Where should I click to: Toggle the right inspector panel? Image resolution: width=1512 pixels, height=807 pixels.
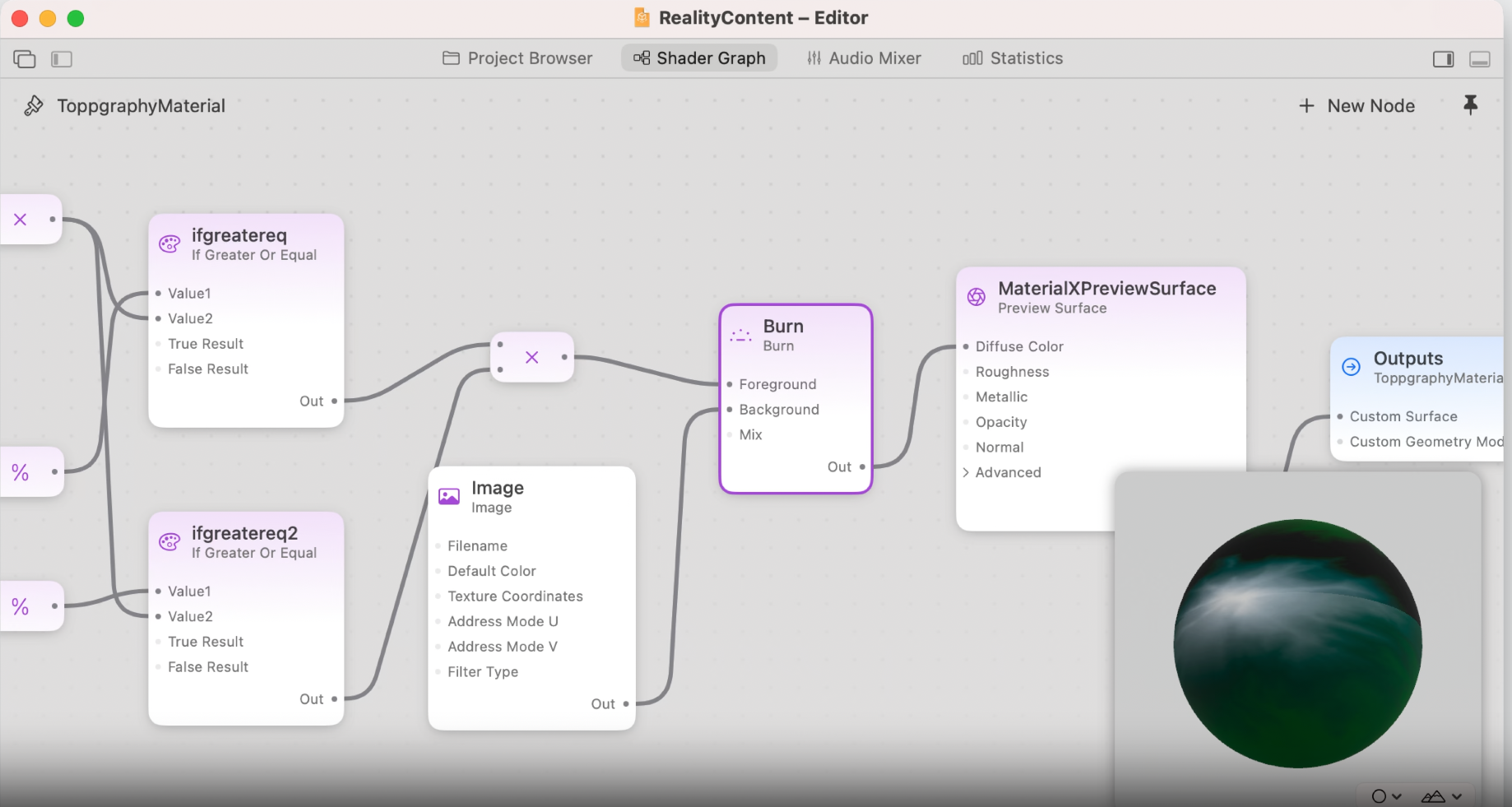(x=1443, y=58)
